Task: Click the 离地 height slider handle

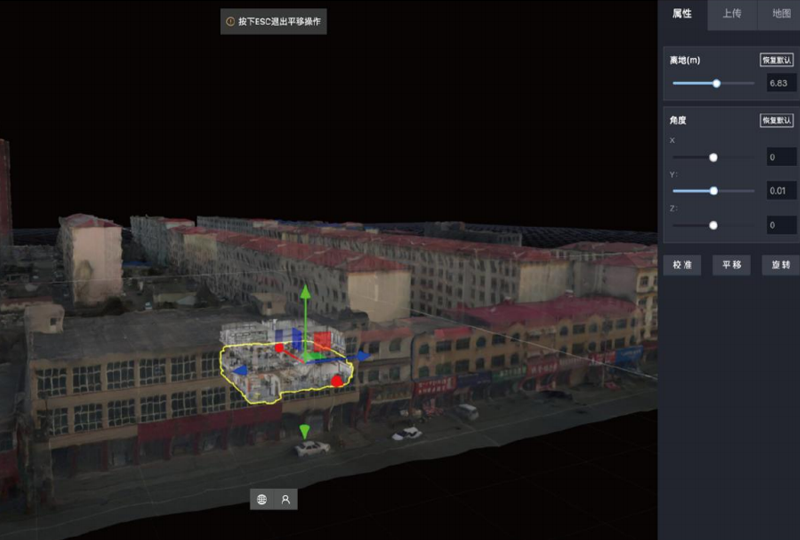Action: pyautogui.click(x=716, y=84)
